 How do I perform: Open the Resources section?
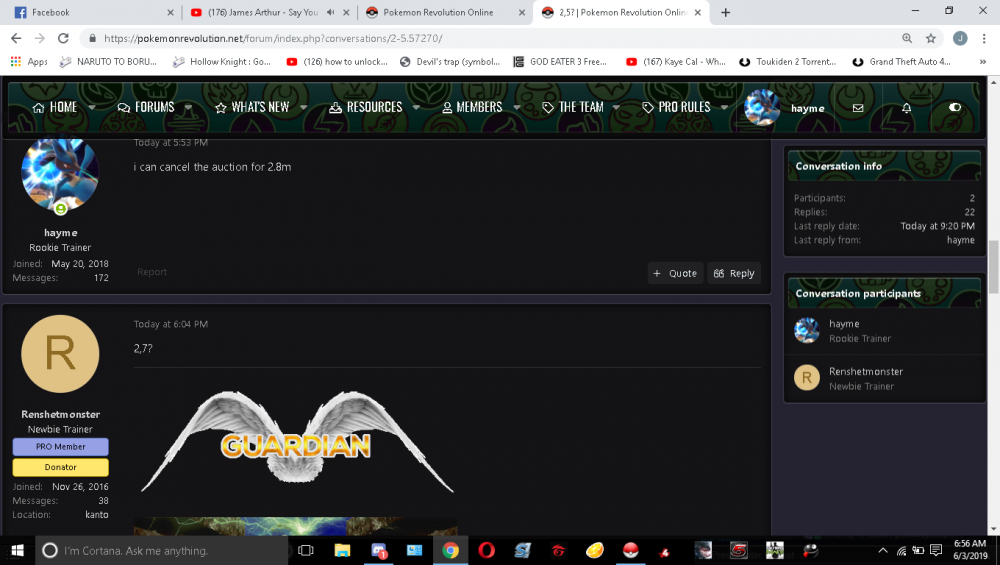tap(365, 107)
